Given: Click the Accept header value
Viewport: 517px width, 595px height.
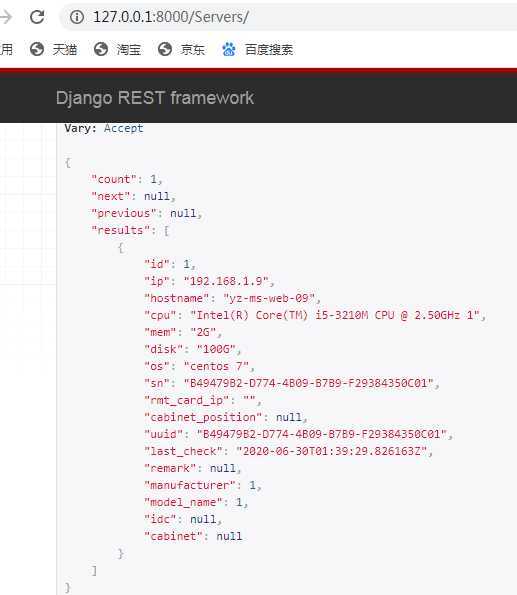Looking at the screenshot, I should coord(124,128).
